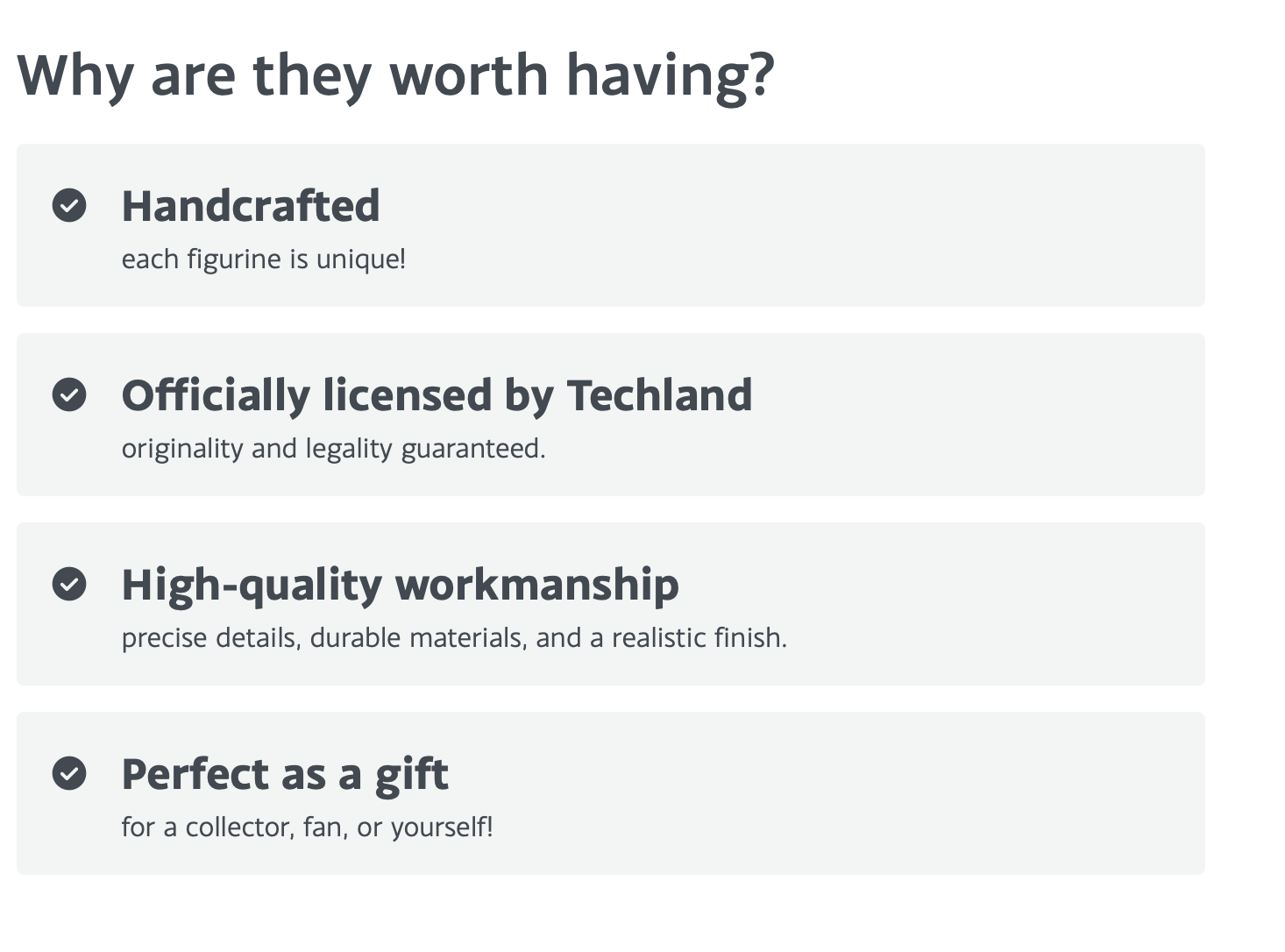Viewport: 1285px width, 952px height.
Task: Click the High-quality workmanship heading
Action: click(x=400, y=585)
